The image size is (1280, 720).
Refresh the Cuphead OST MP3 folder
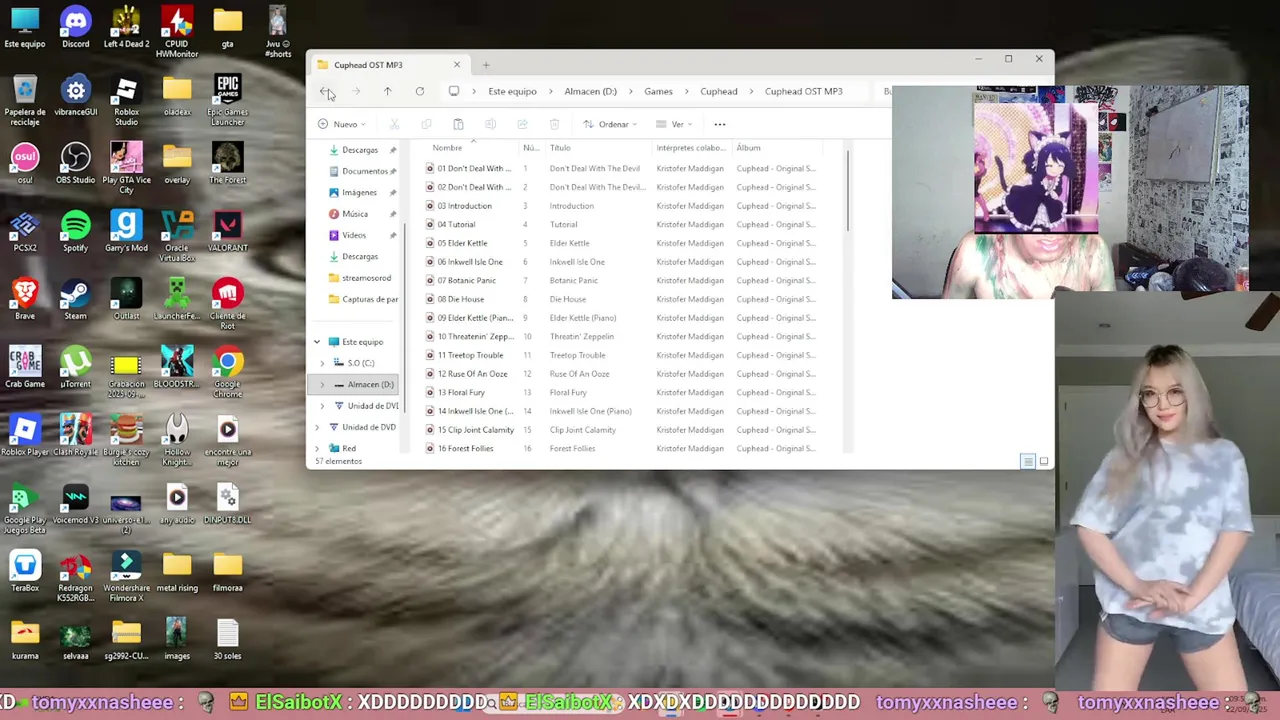click(419, 91)
